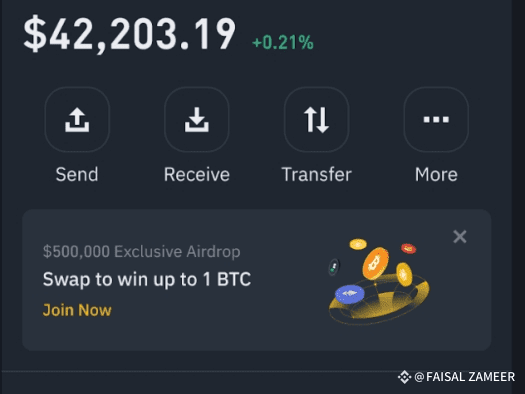This screenshot has height=394, width=525.
Task: Tap the small yellow coin atop the artwork
Action: [358, 244]
